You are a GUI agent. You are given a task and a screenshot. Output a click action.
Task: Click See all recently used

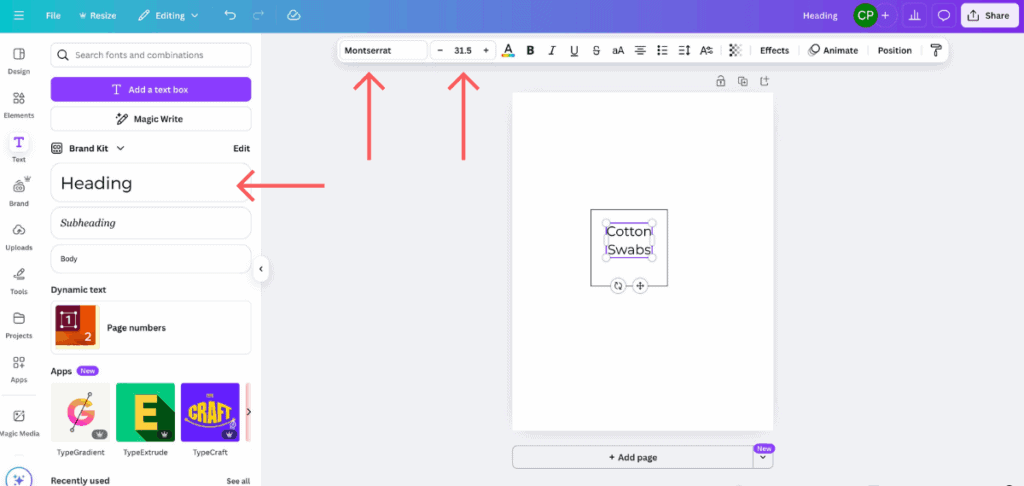pyautogui.click(x=238, y=481)
